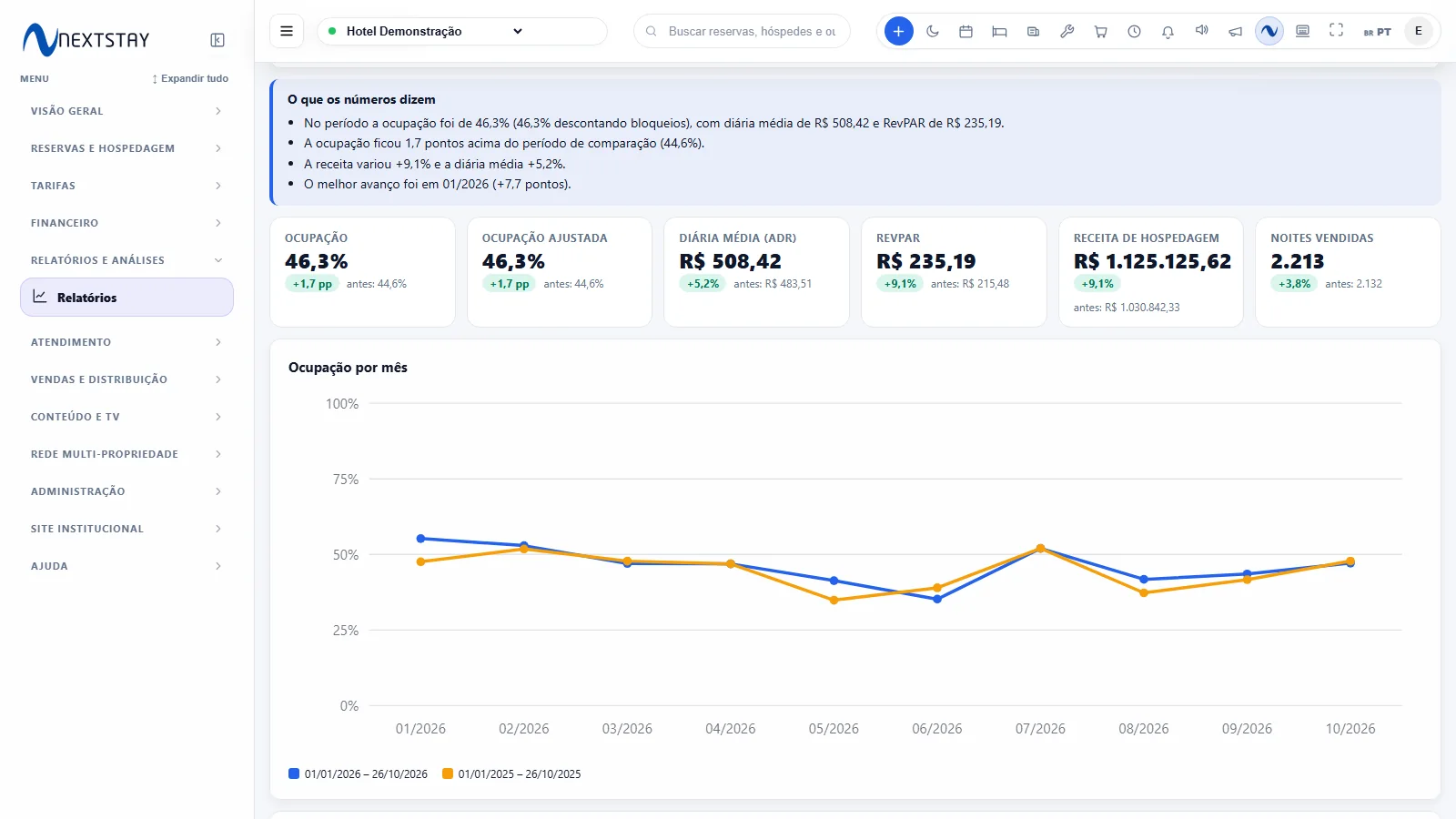
Task: Open the bed rooms icon
Action: [999, 31]
